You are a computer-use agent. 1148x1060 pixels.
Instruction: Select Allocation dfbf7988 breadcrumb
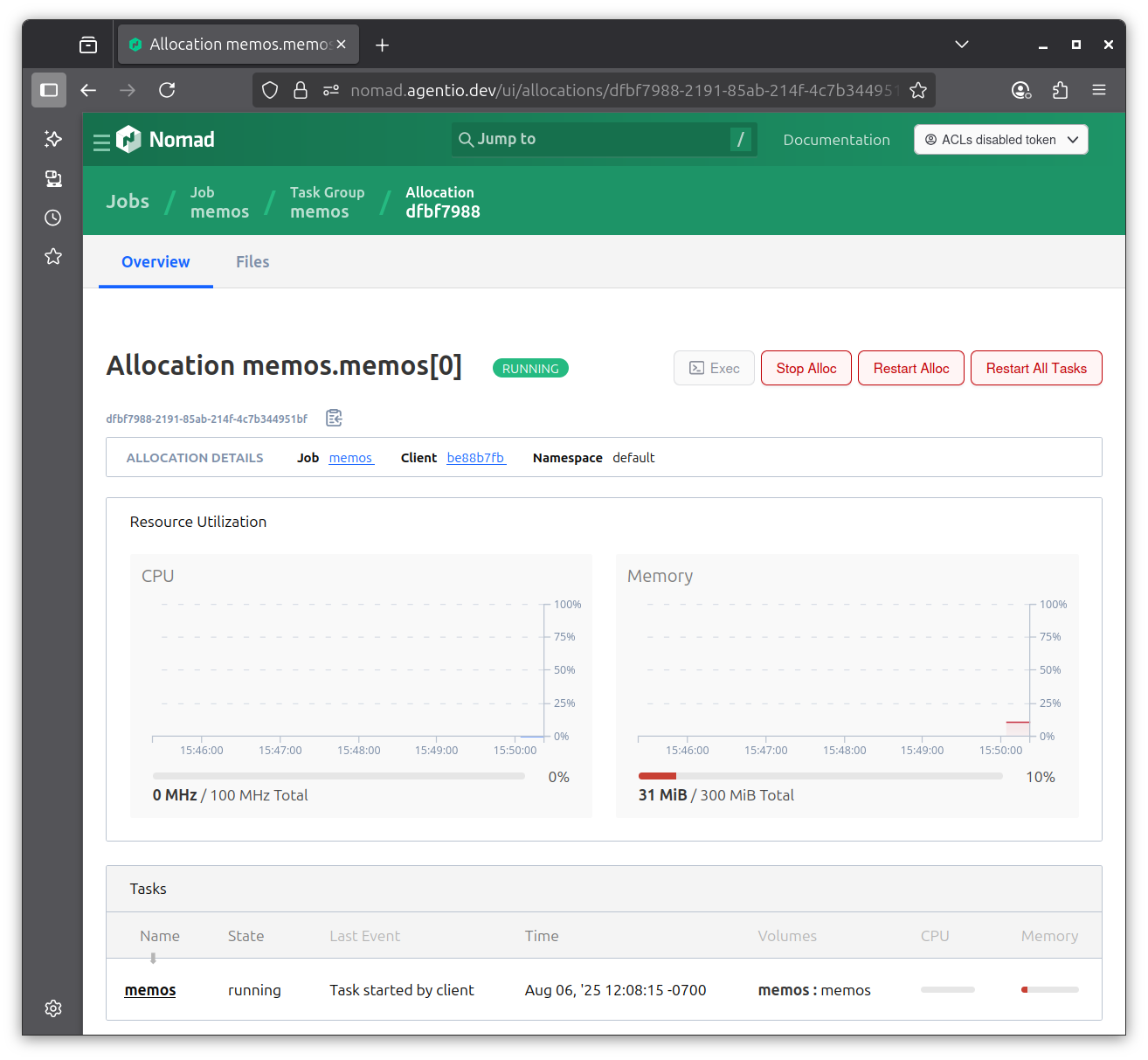[442, 202]
